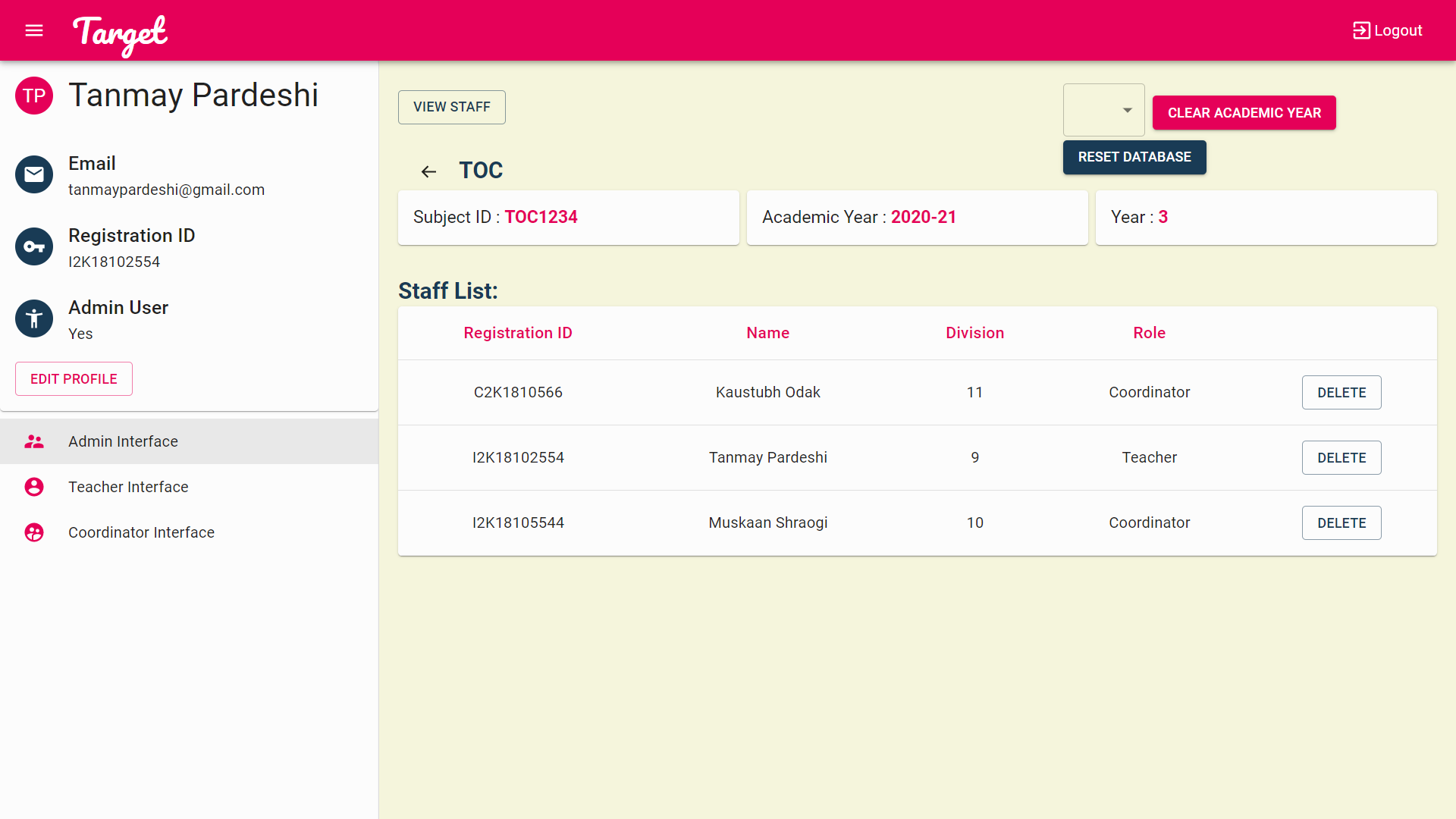The width and height of the screenshot is (1456, 819).
Task: Click the Target logo
Action: click(120, 34)
